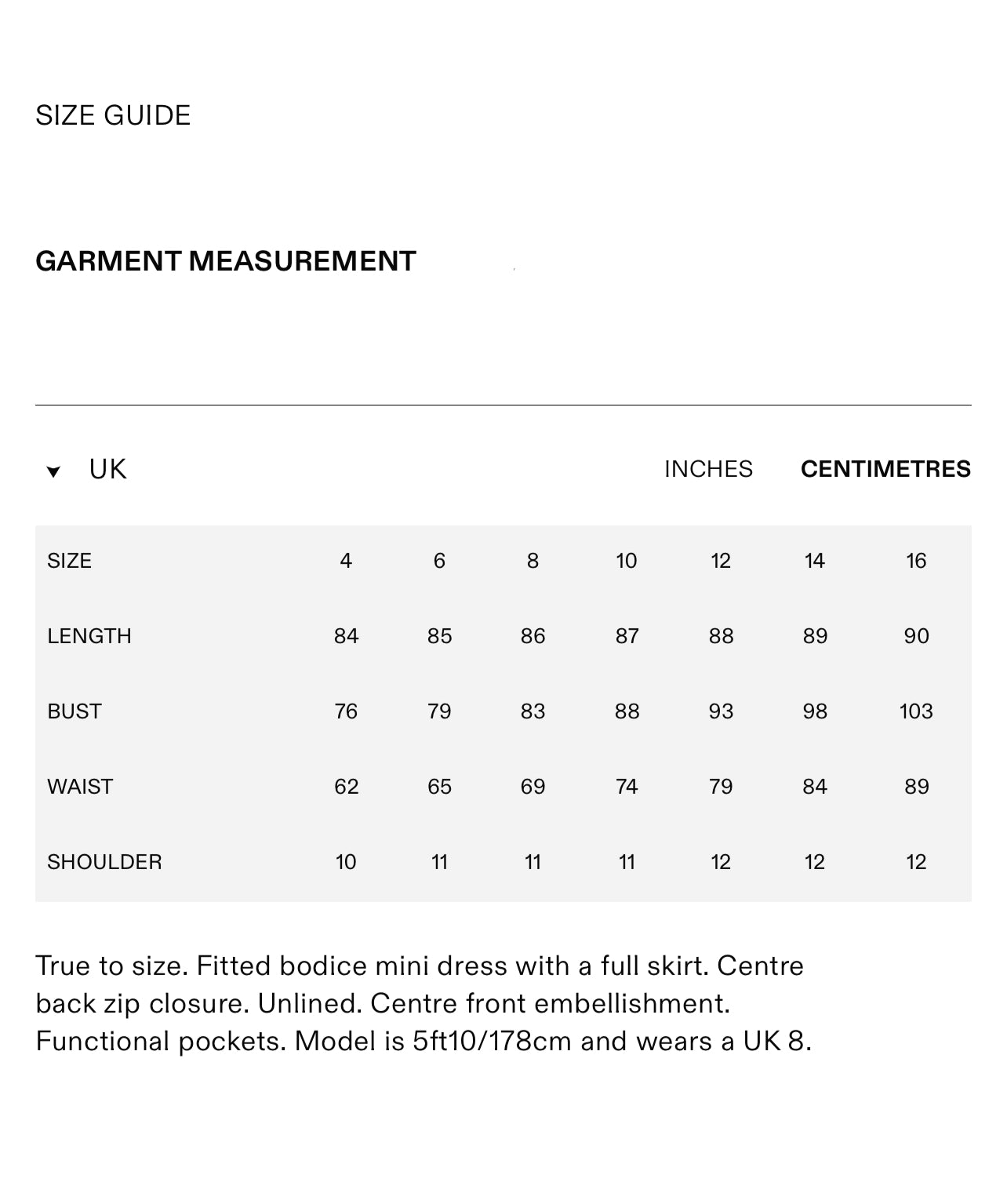The height and width of the screenshot is (1204, 1007).
Task: Click the WAIST row label
Action: pyautogui.click(x=80, y=787)
